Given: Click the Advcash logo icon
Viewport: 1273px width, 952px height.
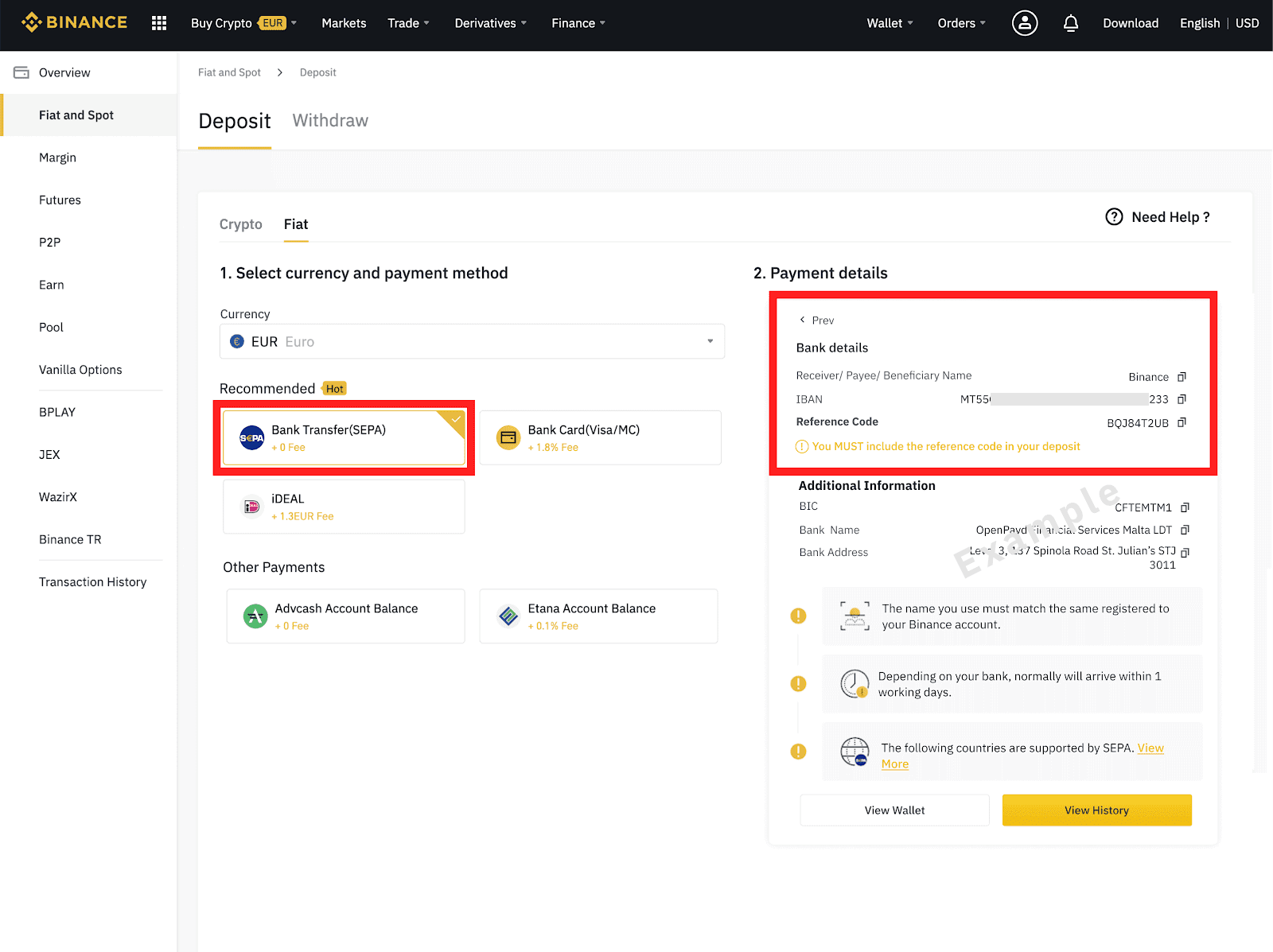Looking at the screenshot, I should point(255,616).
